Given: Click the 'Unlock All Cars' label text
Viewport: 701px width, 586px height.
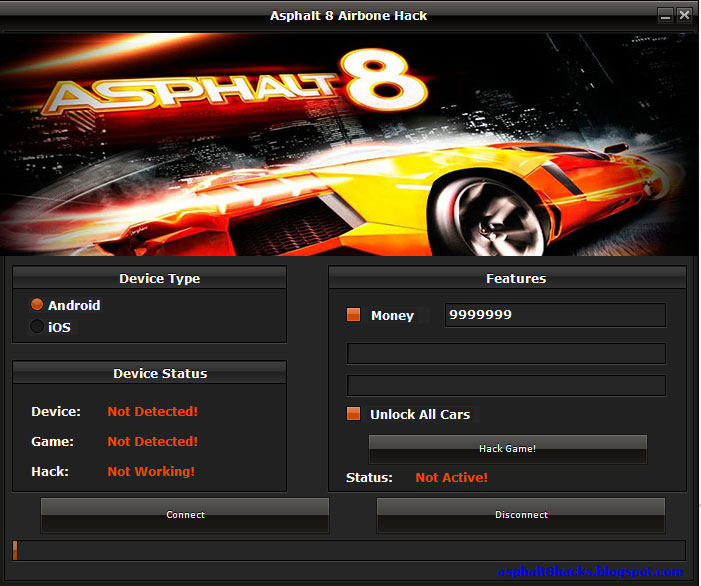Looking at the screenshot, I should point(420,414).
